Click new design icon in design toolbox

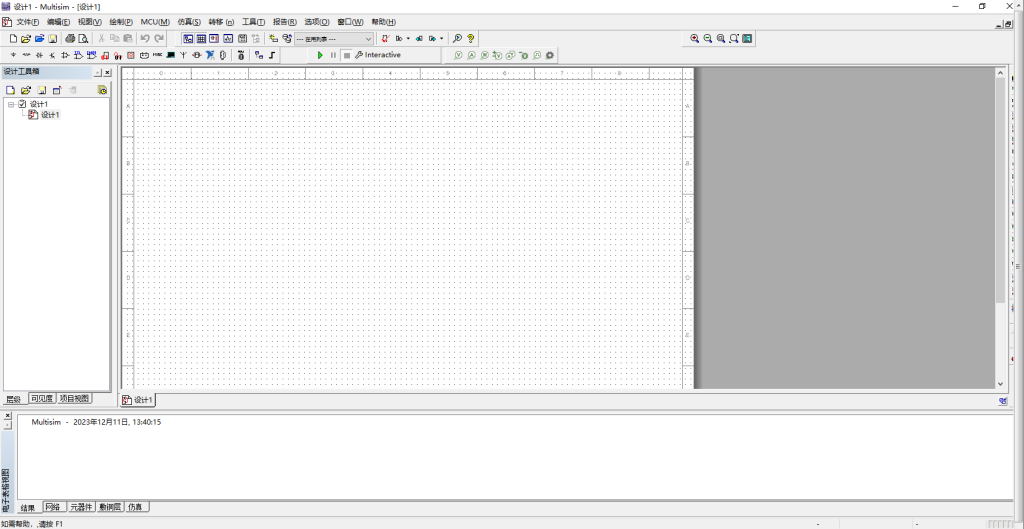[x=10, y=90]
